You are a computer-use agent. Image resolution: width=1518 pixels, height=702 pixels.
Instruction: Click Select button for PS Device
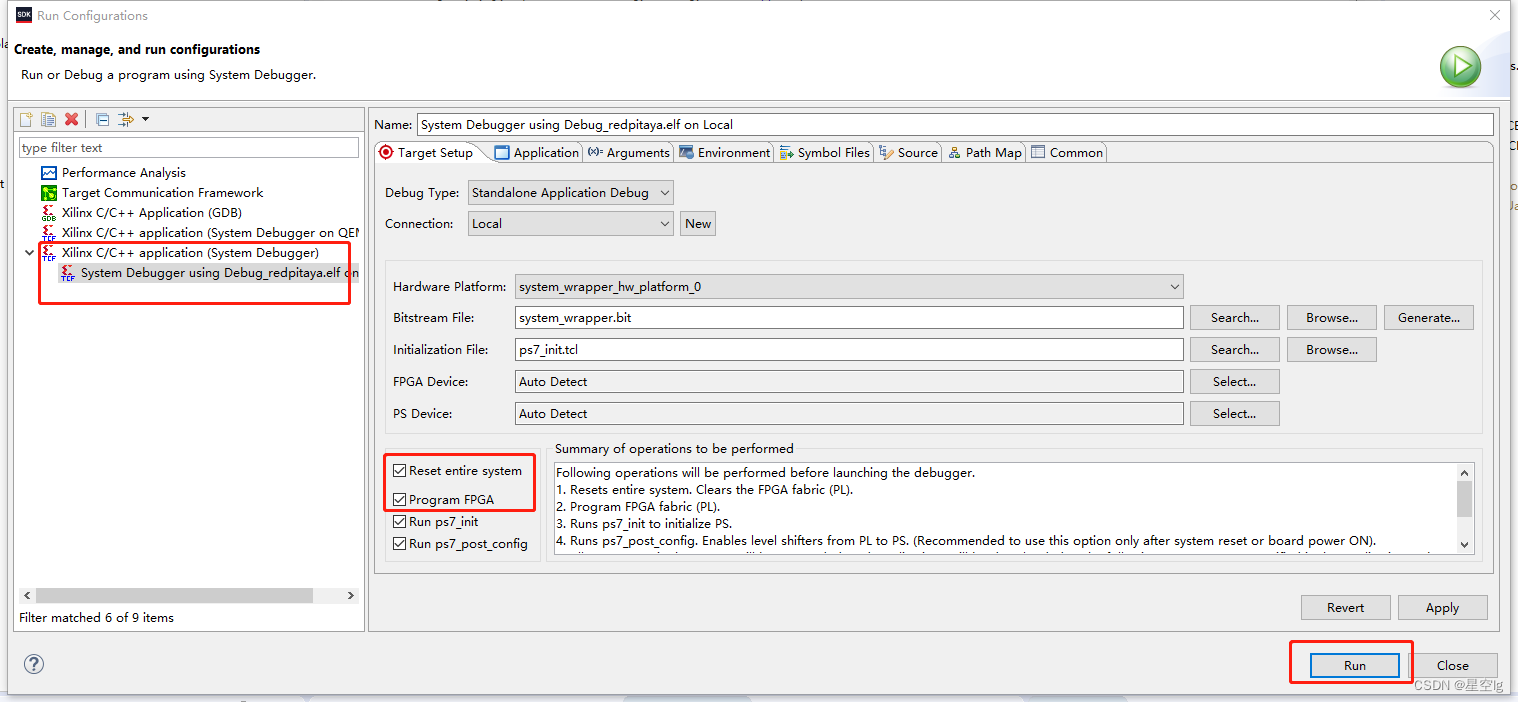(x=1234, y=413)
